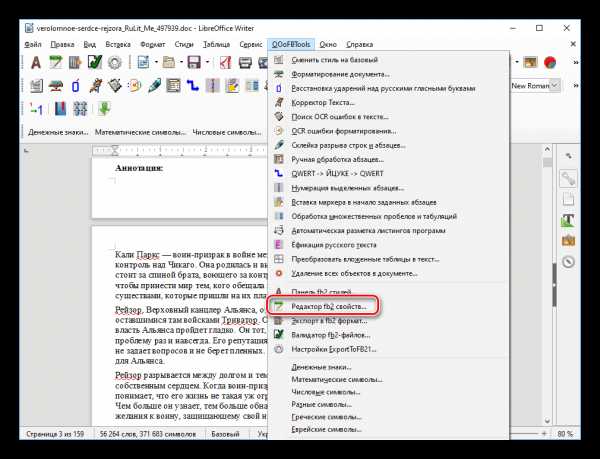This screenshot has width=600, height=459.
Task: Click the green down-arrow toolbar icon
Action: pyautogui.click(x=104, y=109)
